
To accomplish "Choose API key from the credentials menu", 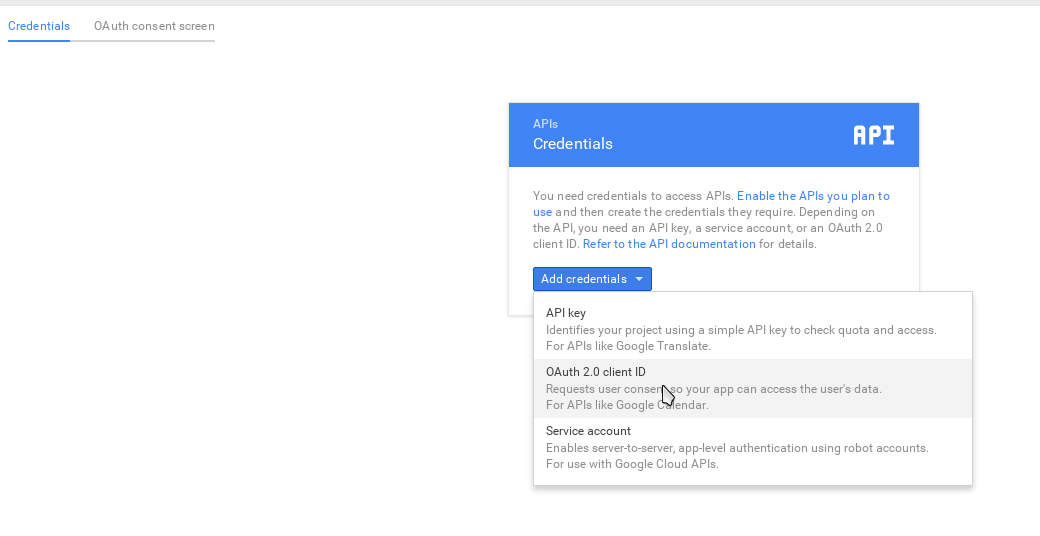I will pyautogui.click(x=753, y=329).
